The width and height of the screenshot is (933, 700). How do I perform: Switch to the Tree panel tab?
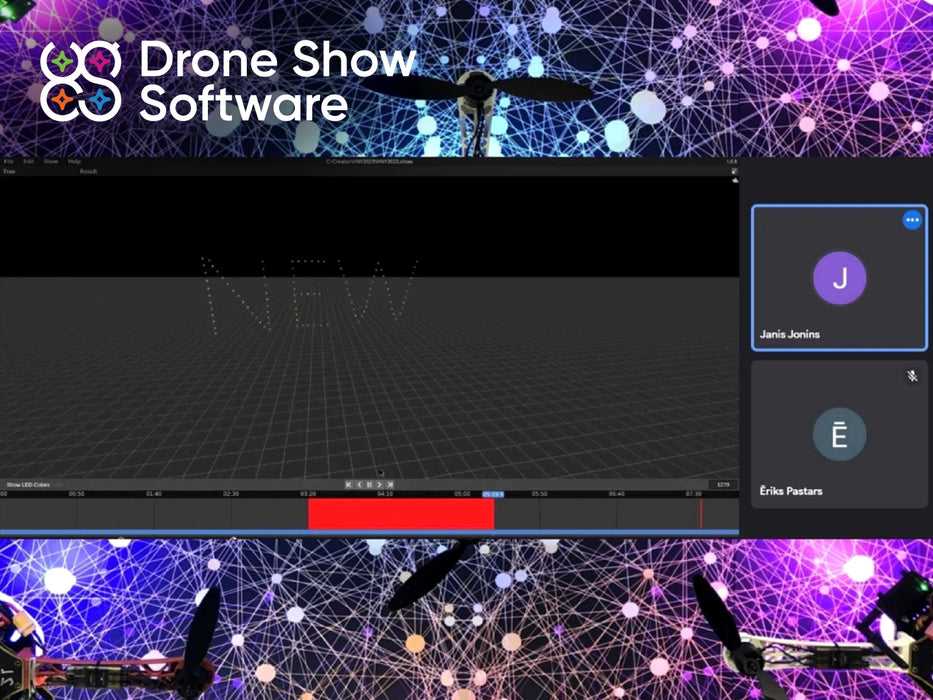[9, 172]
